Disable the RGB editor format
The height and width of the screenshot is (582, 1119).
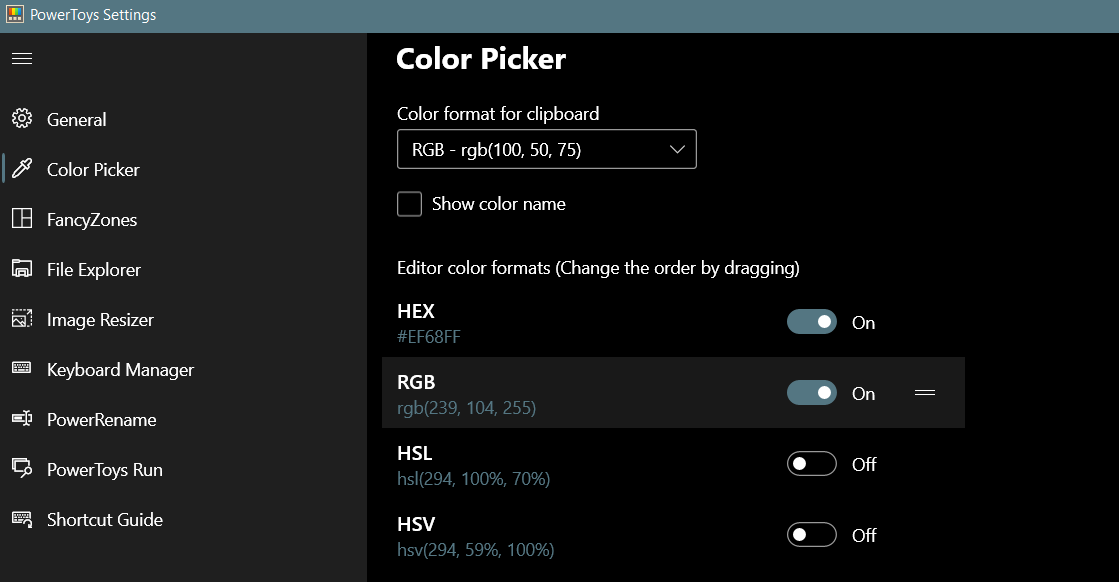(812, 392)
